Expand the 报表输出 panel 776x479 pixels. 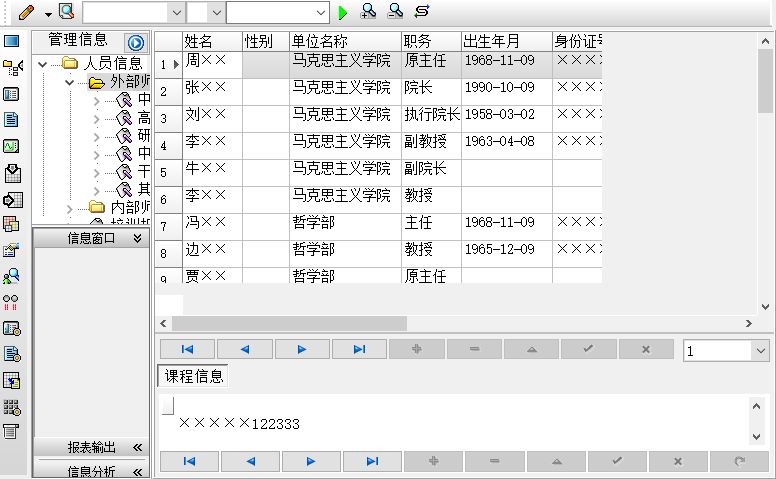138,448
